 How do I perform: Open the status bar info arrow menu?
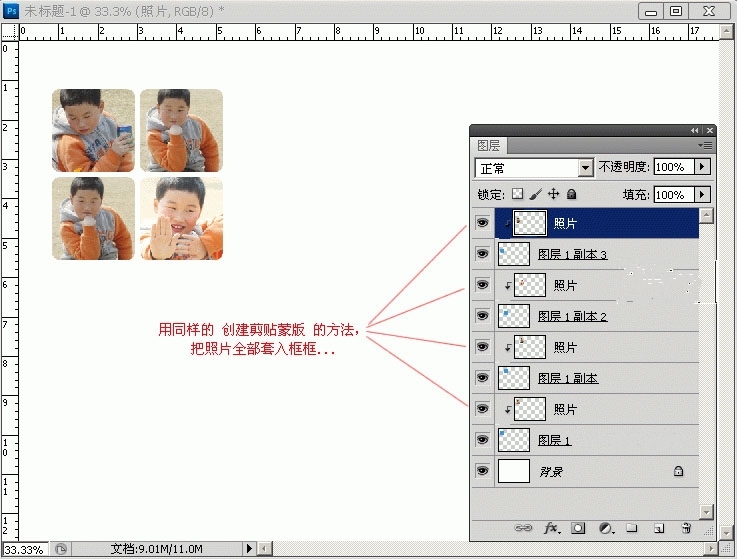point(249,548)
